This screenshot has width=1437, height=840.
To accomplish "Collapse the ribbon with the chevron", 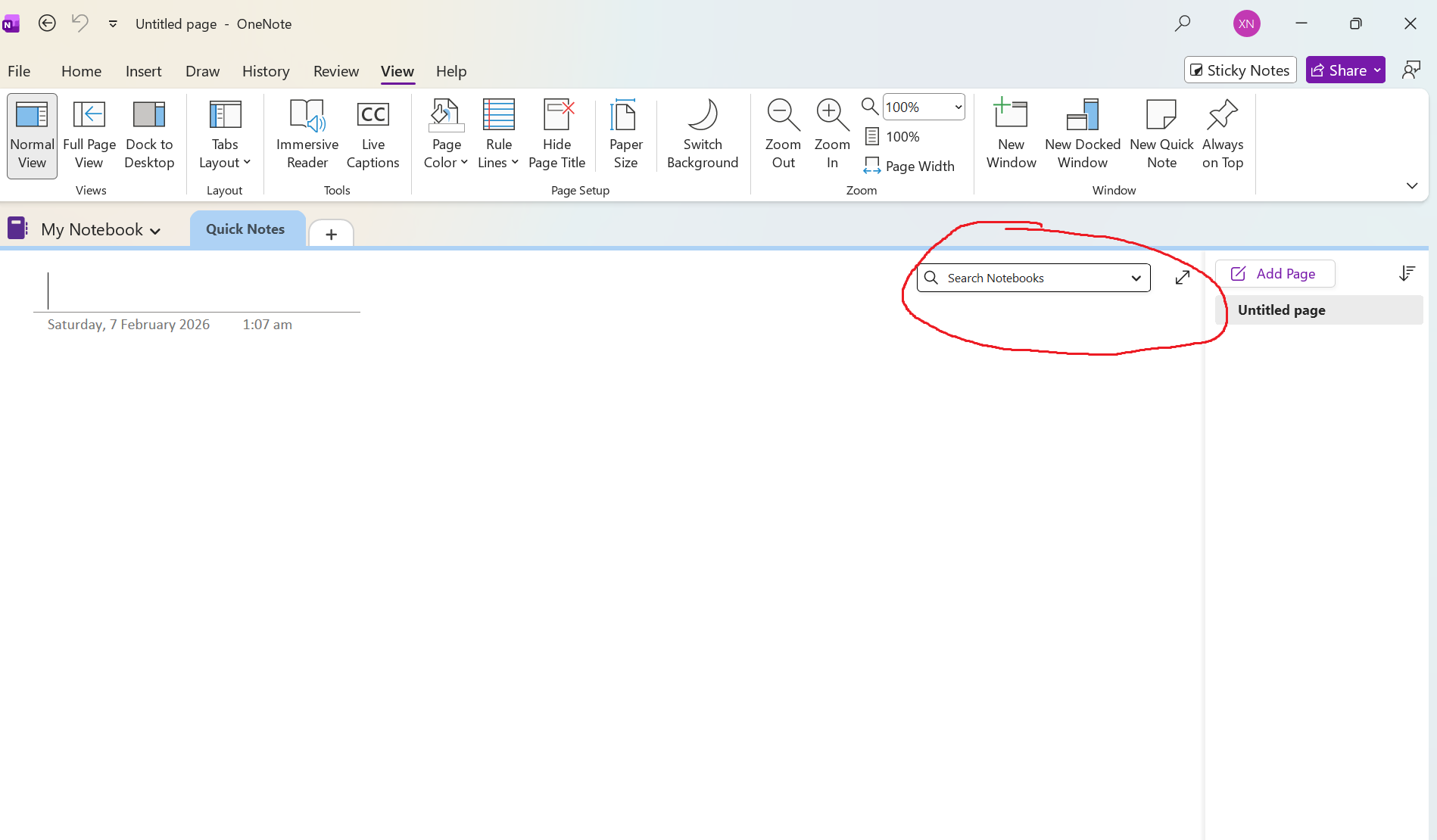I will point(1412,186).
